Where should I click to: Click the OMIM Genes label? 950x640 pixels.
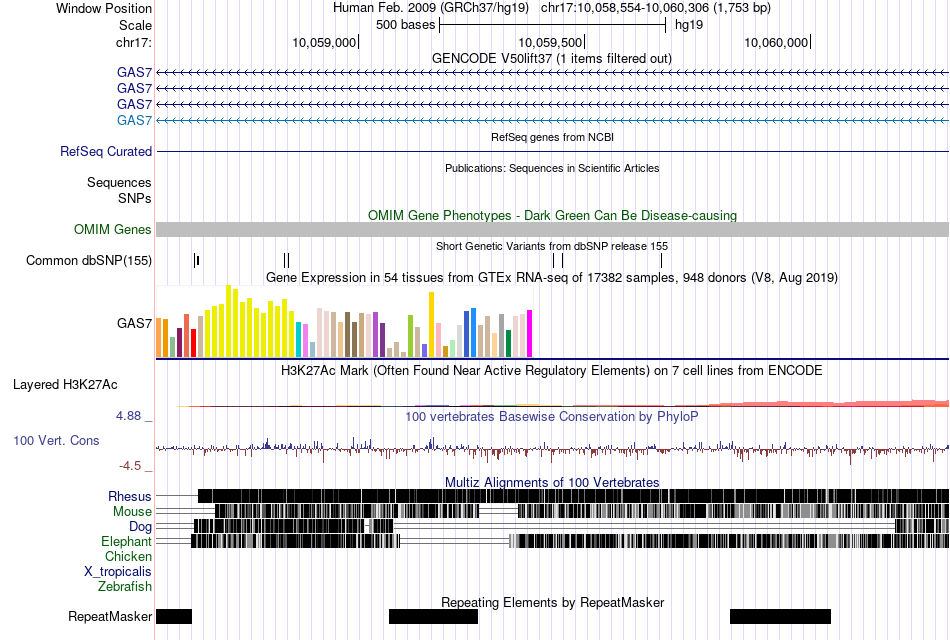[113, 230]
